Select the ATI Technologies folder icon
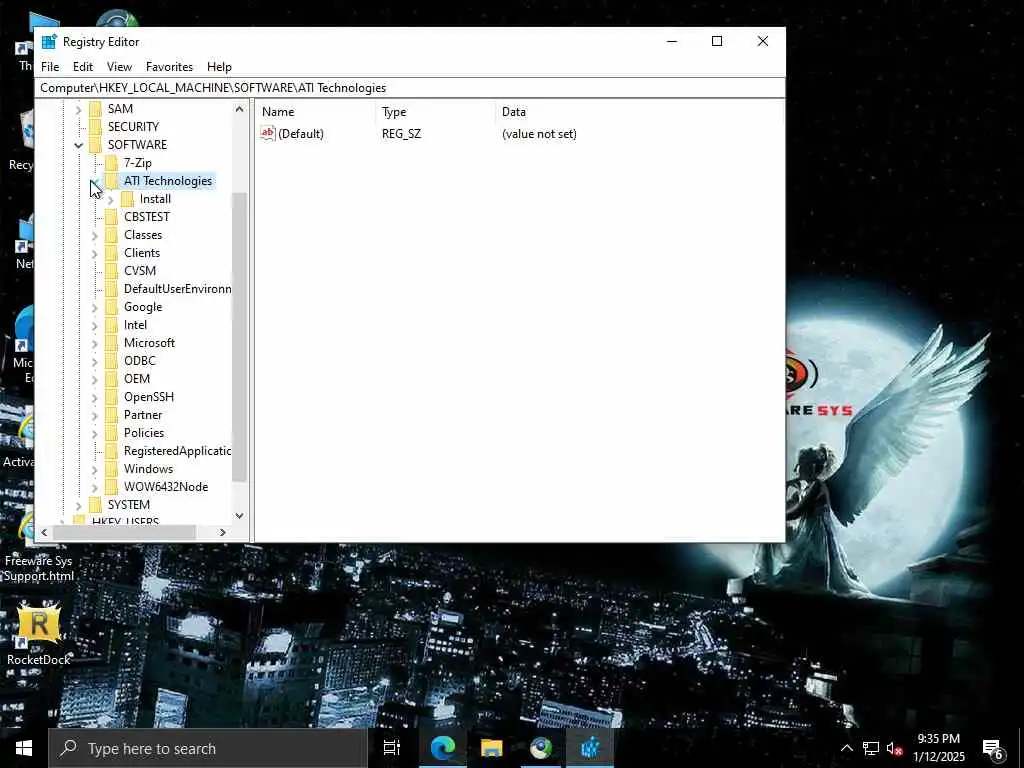The image size is (1024, 768). pyautogui.click(x=112, y=181)
